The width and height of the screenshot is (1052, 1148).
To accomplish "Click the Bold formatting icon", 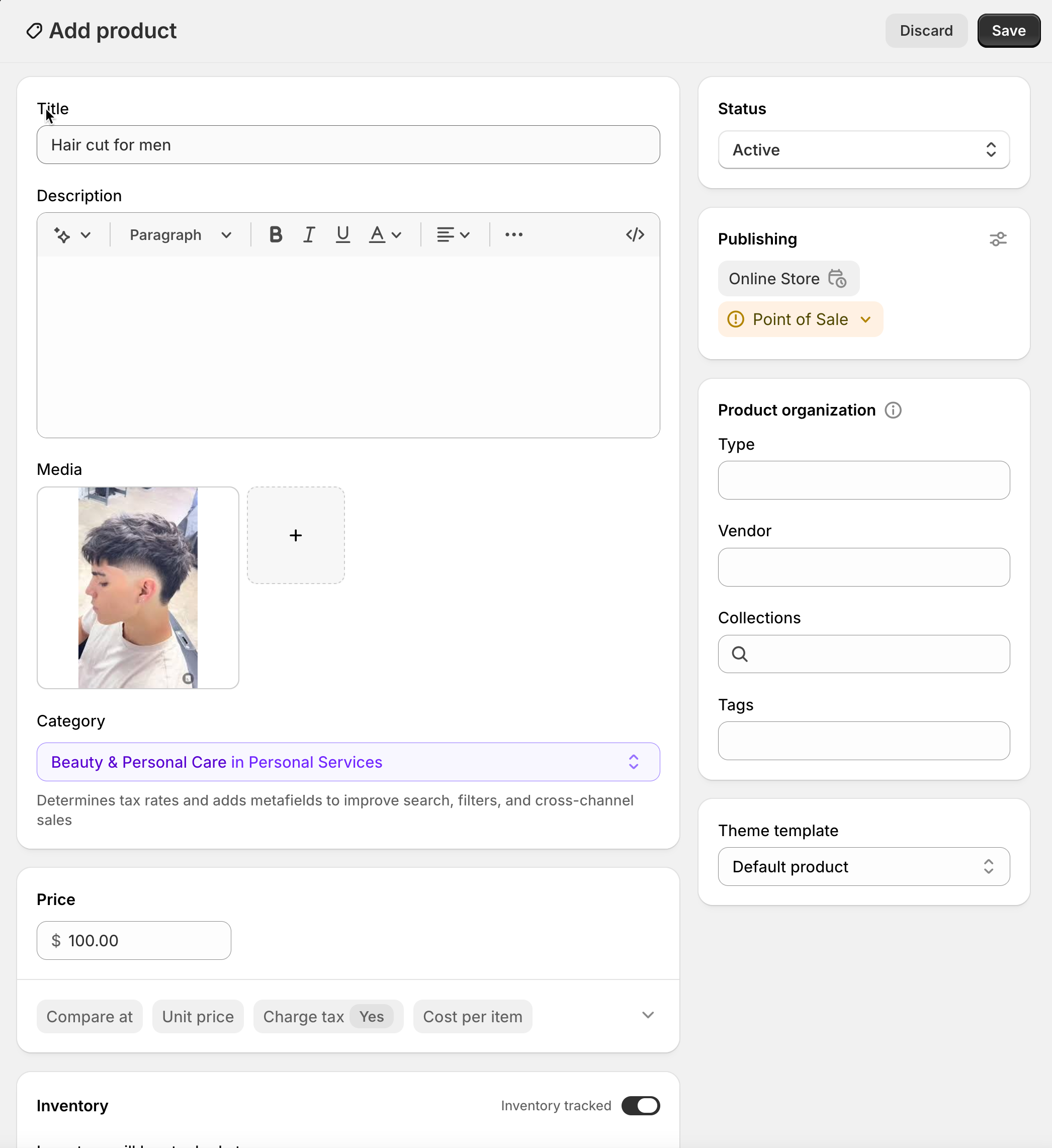I will coord(276,234).
